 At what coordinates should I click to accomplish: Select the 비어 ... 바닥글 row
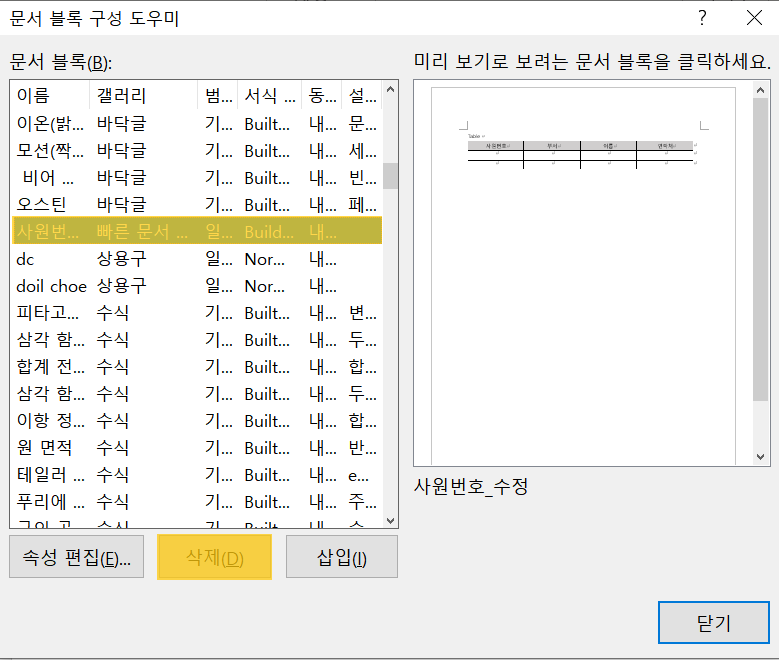197,177
